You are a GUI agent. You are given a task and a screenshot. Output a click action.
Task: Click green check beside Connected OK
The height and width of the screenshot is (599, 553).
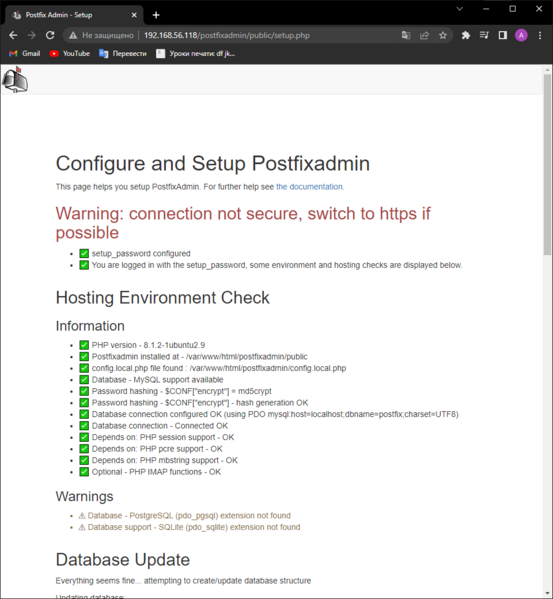point(84,426)
